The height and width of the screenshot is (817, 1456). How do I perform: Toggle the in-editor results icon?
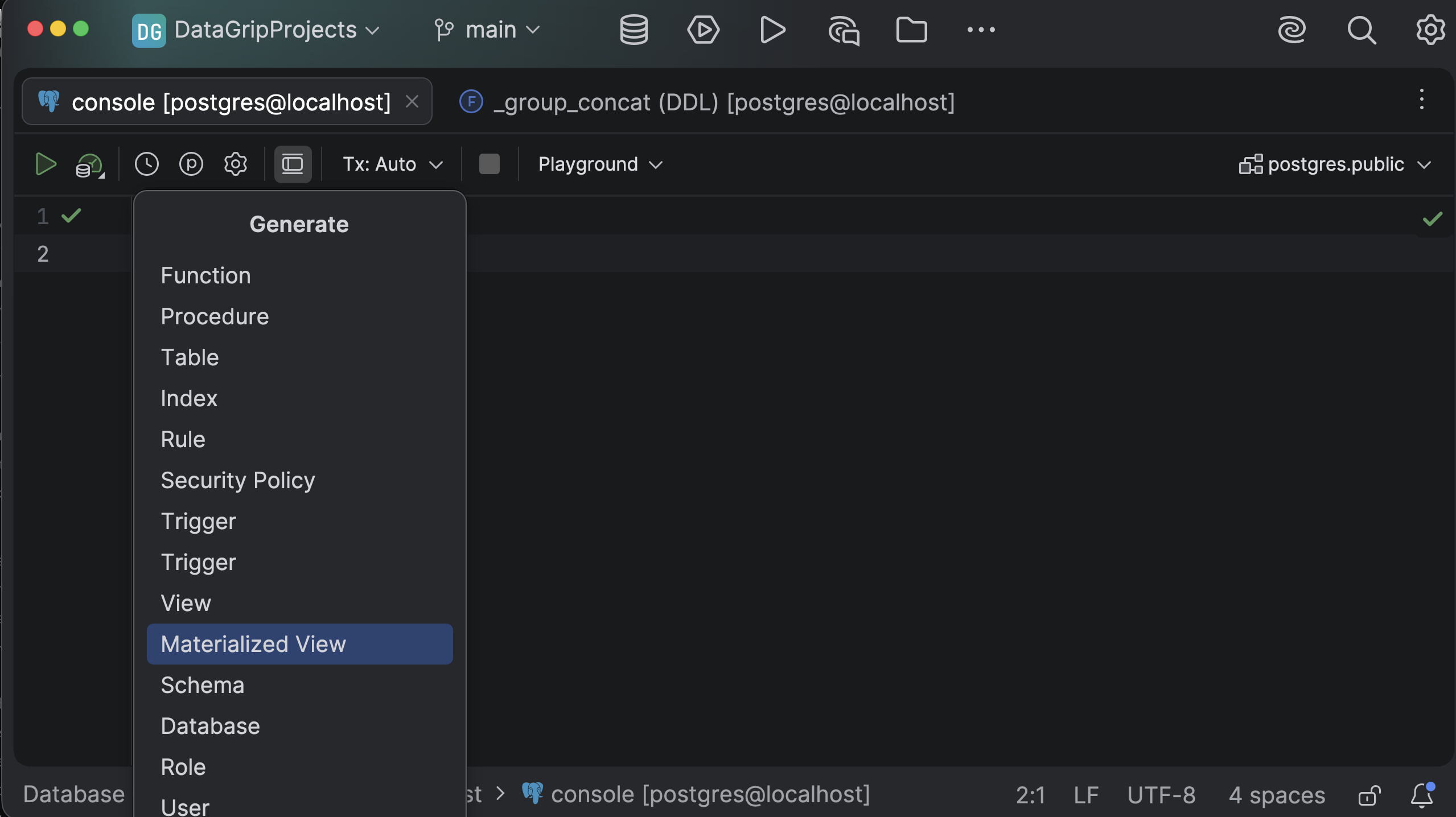[x=293, y=164]
